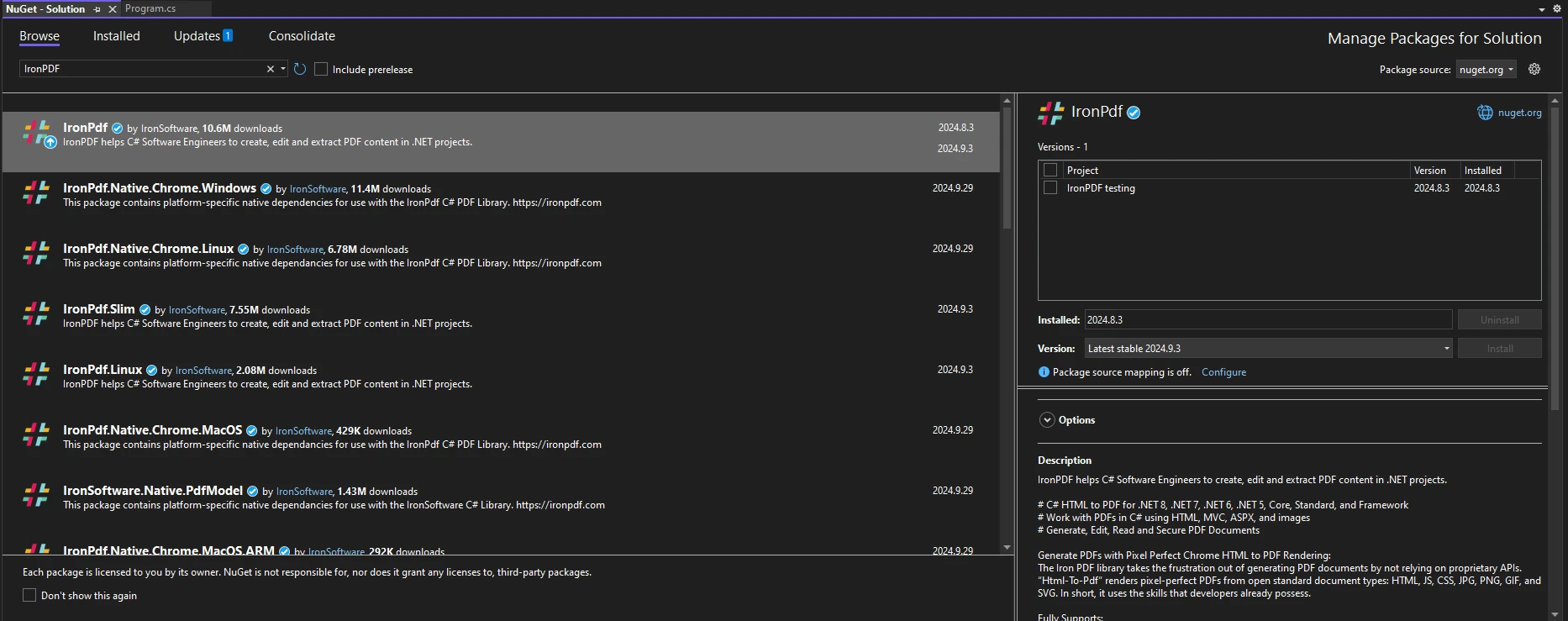
Task: Click the Uninstall button
Action: [x=1499, y=319]
